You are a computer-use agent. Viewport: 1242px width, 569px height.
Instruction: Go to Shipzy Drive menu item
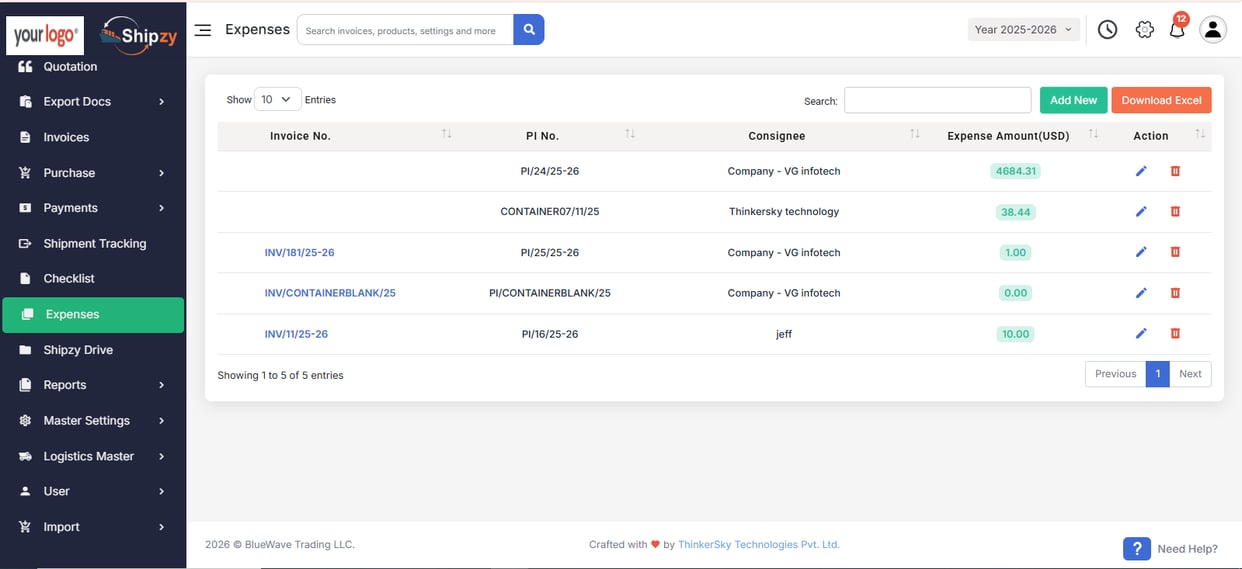pyautogui.click(x=78, y=350)
